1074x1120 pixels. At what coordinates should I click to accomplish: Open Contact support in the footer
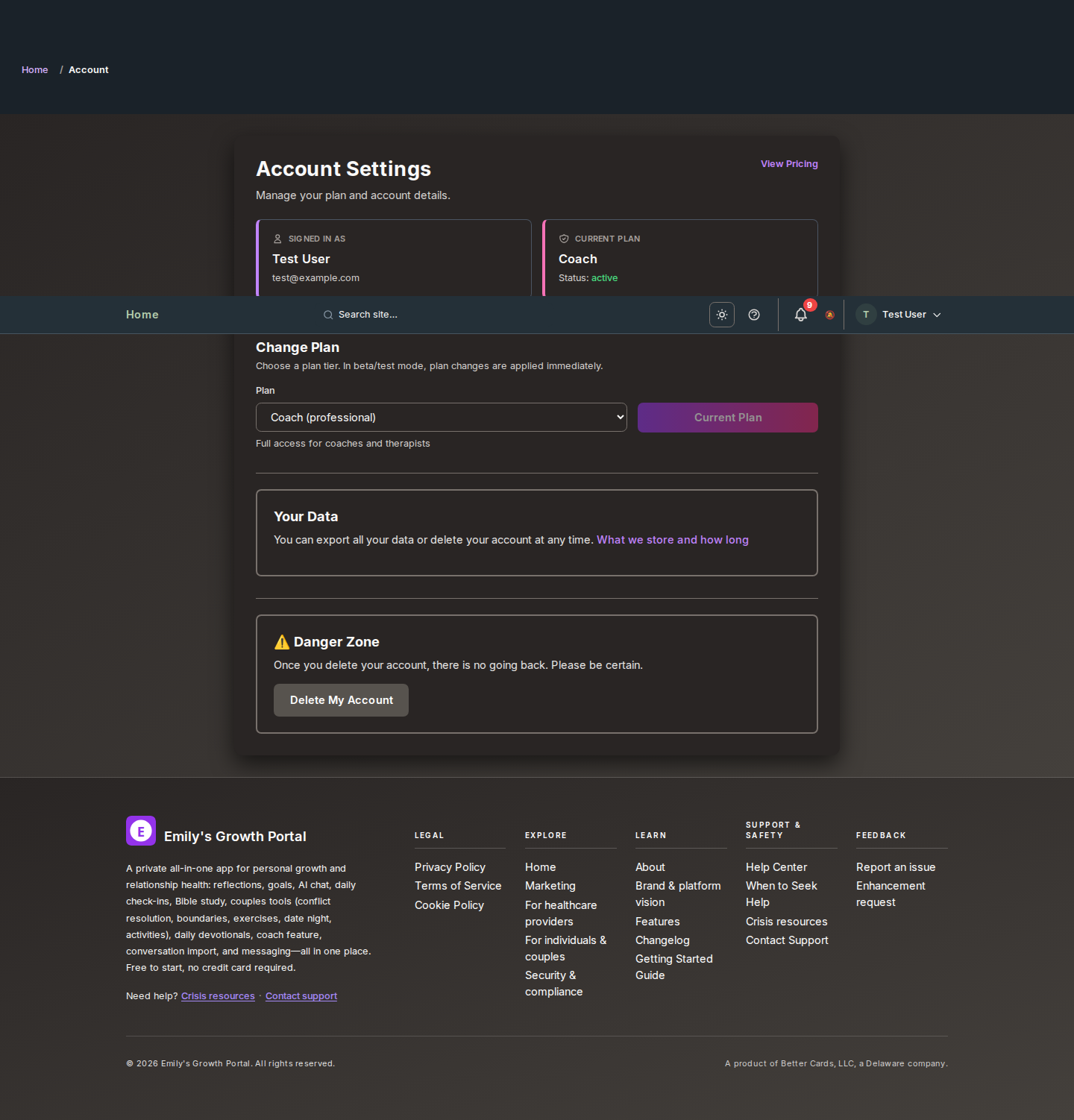tap(301, 995)
